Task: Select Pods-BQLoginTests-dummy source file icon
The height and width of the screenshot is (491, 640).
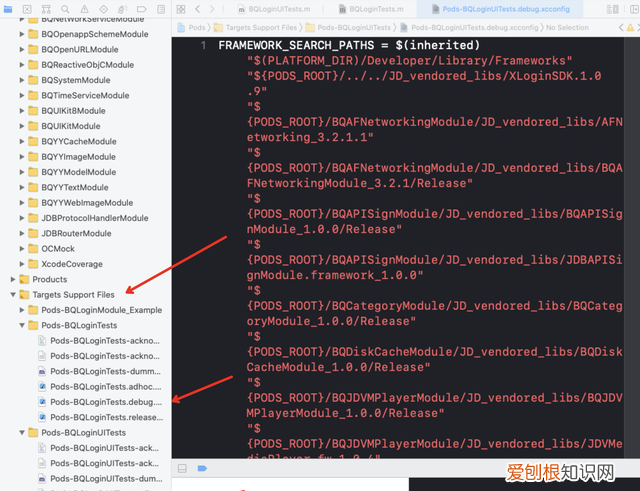Action: [42, 371]
